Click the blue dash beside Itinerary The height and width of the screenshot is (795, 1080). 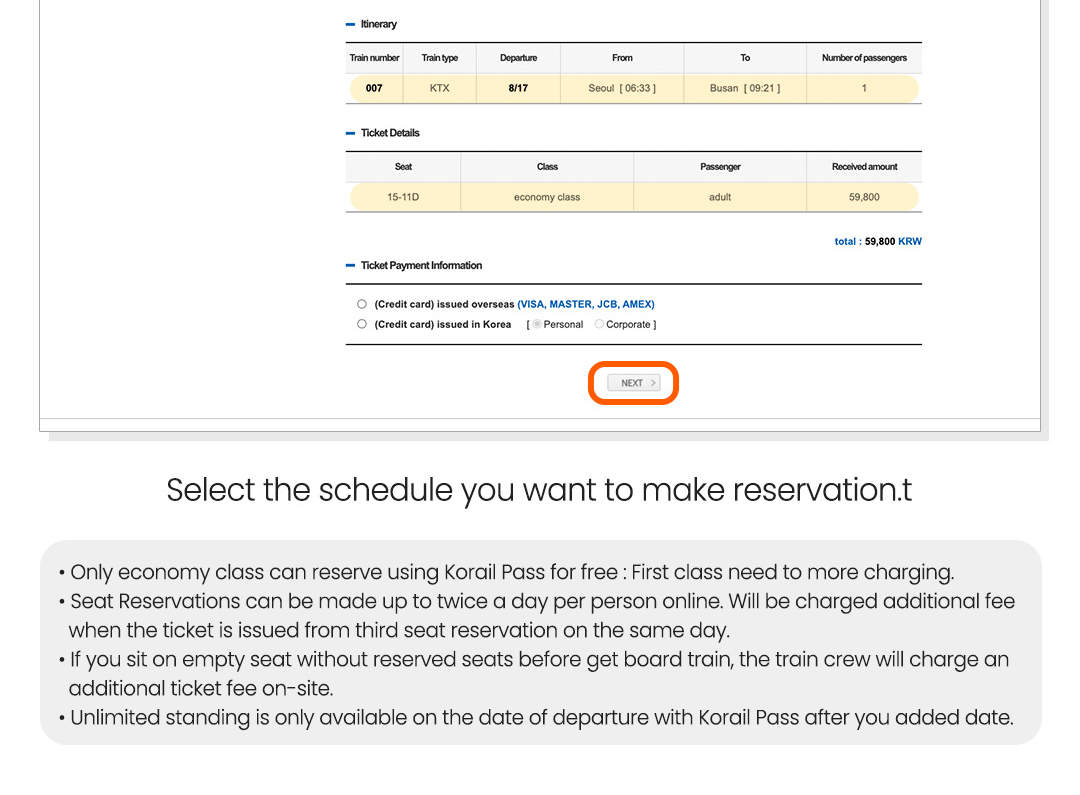coord(350,24)
